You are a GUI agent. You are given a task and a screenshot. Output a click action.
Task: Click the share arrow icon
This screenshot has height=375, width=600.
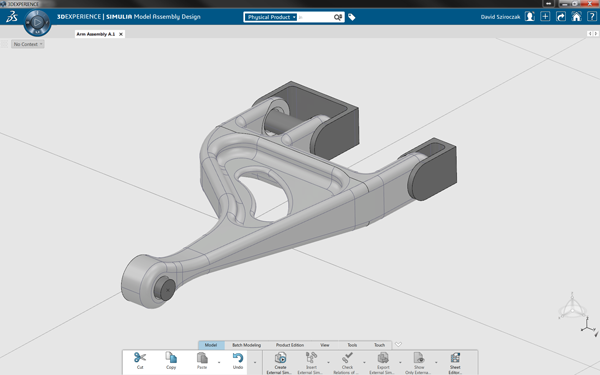point(561,16)
